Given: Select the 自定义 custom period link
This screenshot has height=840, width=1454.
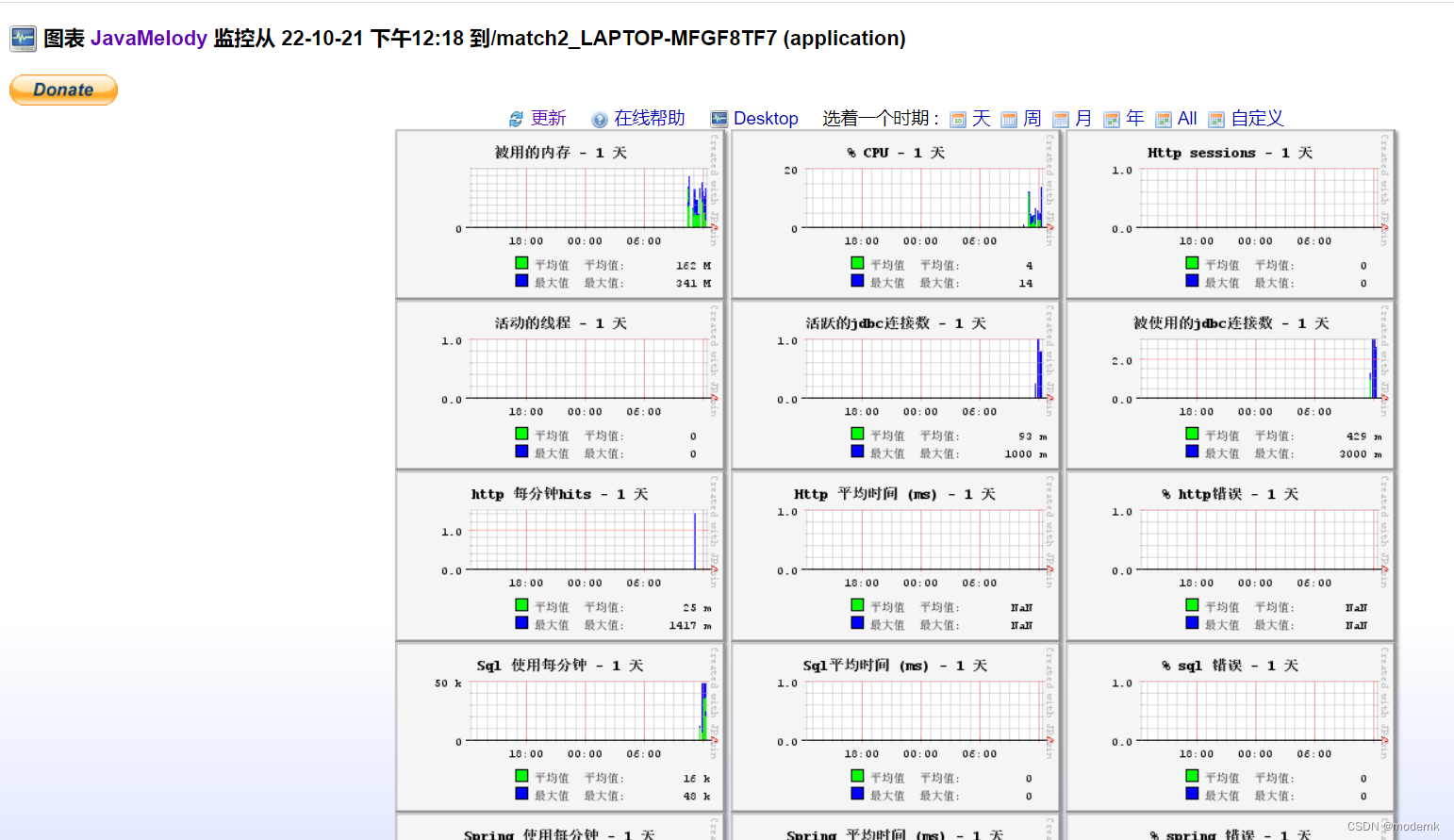Looking at the screenshot, I should pyautogui.click(x=1257, y=119).
